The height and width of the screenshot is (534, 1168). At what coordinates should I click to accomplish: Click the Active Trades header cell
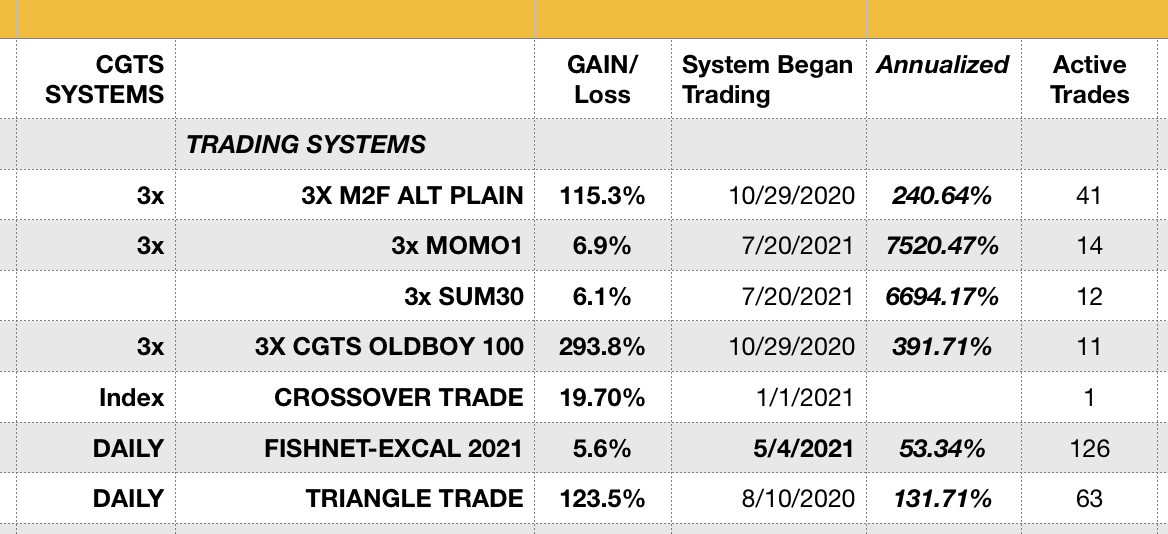coord(1090,80)
